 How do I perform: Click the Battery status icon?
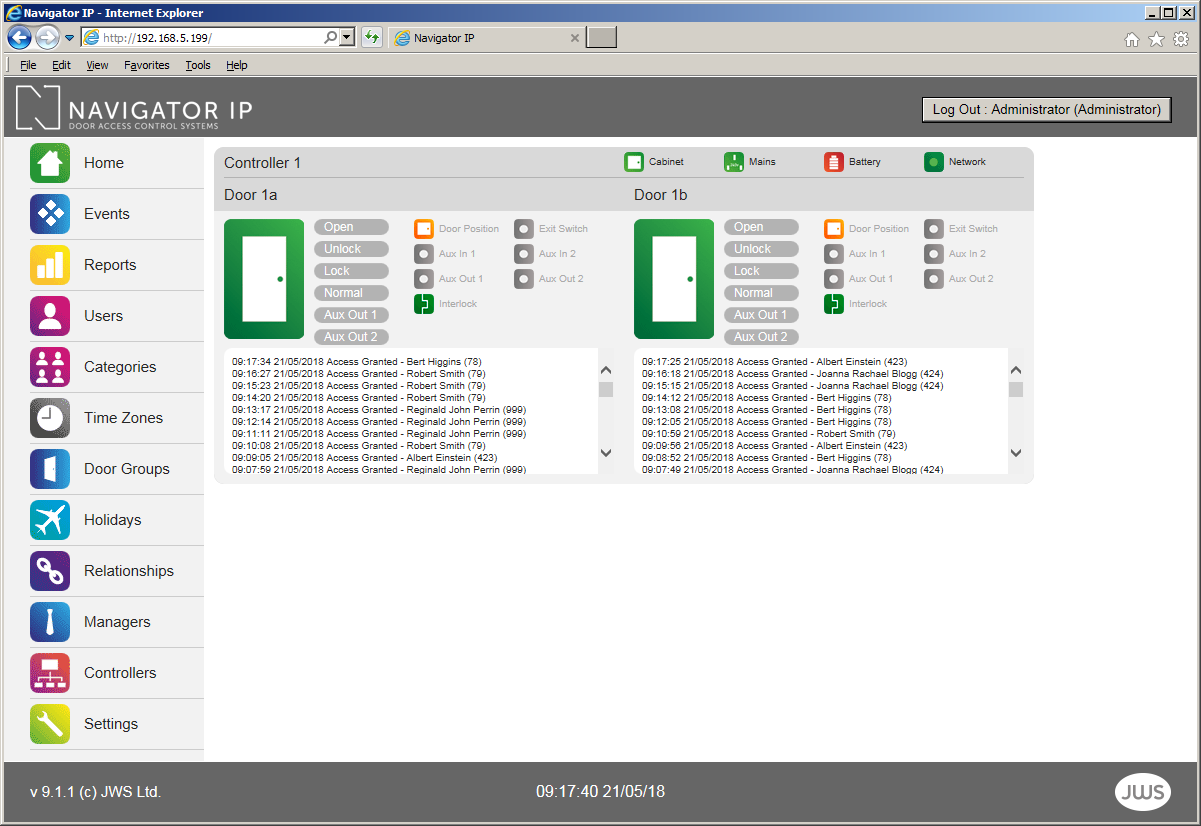[x=834, y=162]
